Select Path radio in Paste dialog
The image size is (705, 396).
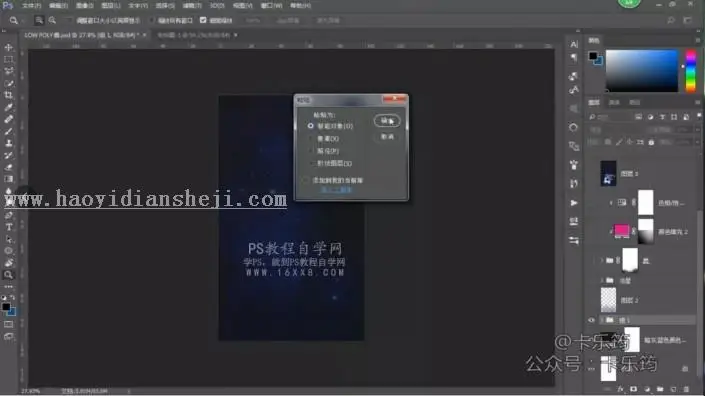311,151
